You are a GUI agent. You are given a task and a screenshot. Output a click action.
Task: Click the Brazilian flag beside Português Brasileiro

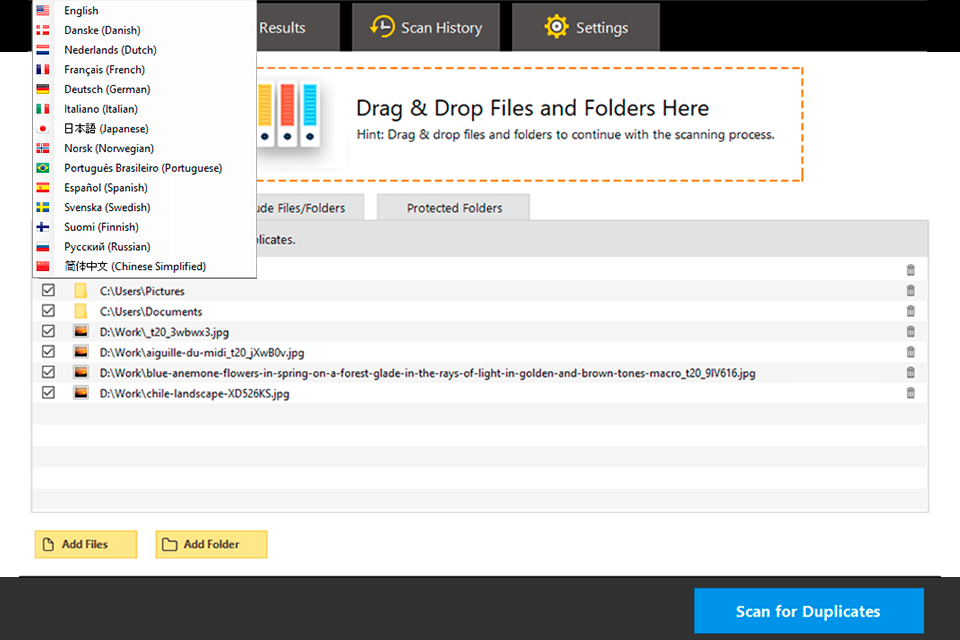pos(41,167)
